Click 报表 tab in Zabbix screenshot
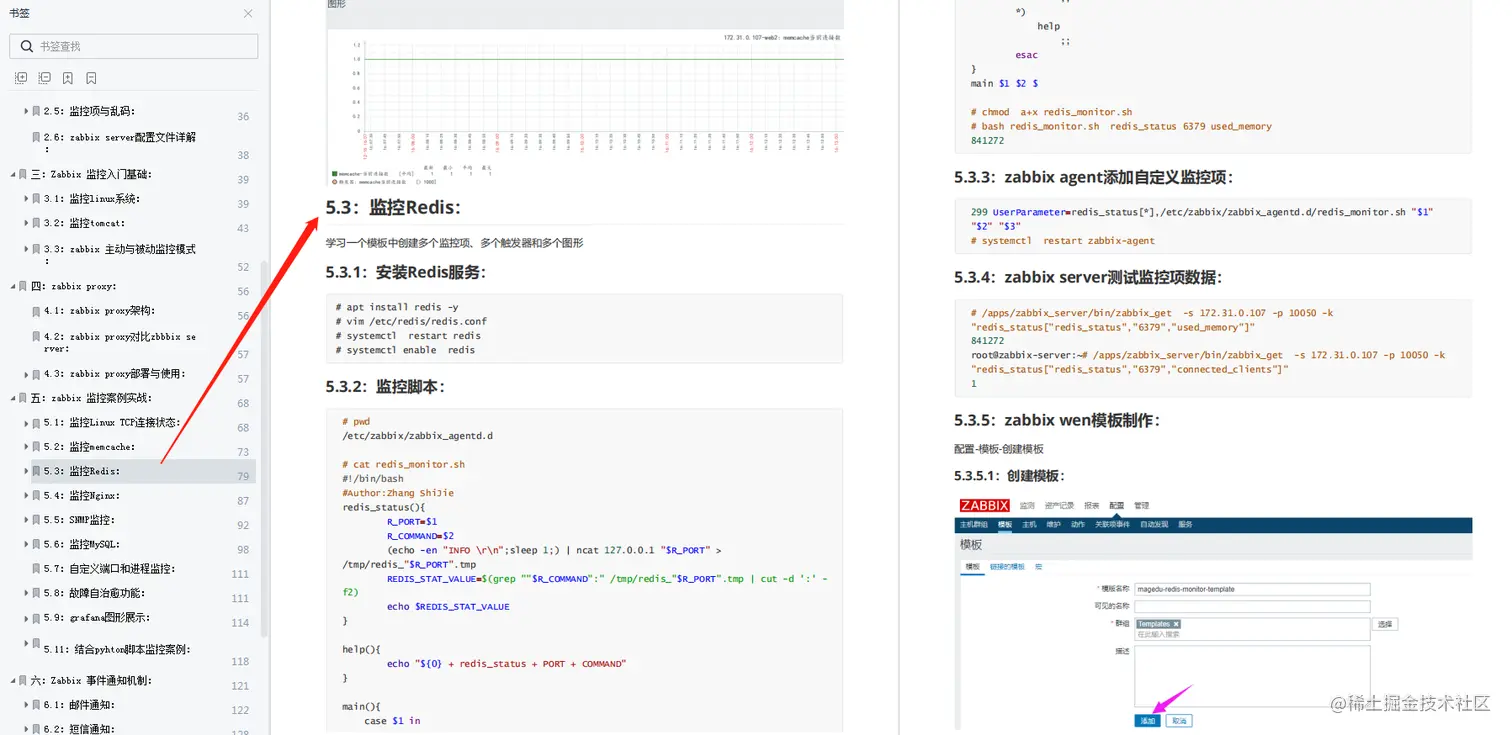 [1092, 506]
